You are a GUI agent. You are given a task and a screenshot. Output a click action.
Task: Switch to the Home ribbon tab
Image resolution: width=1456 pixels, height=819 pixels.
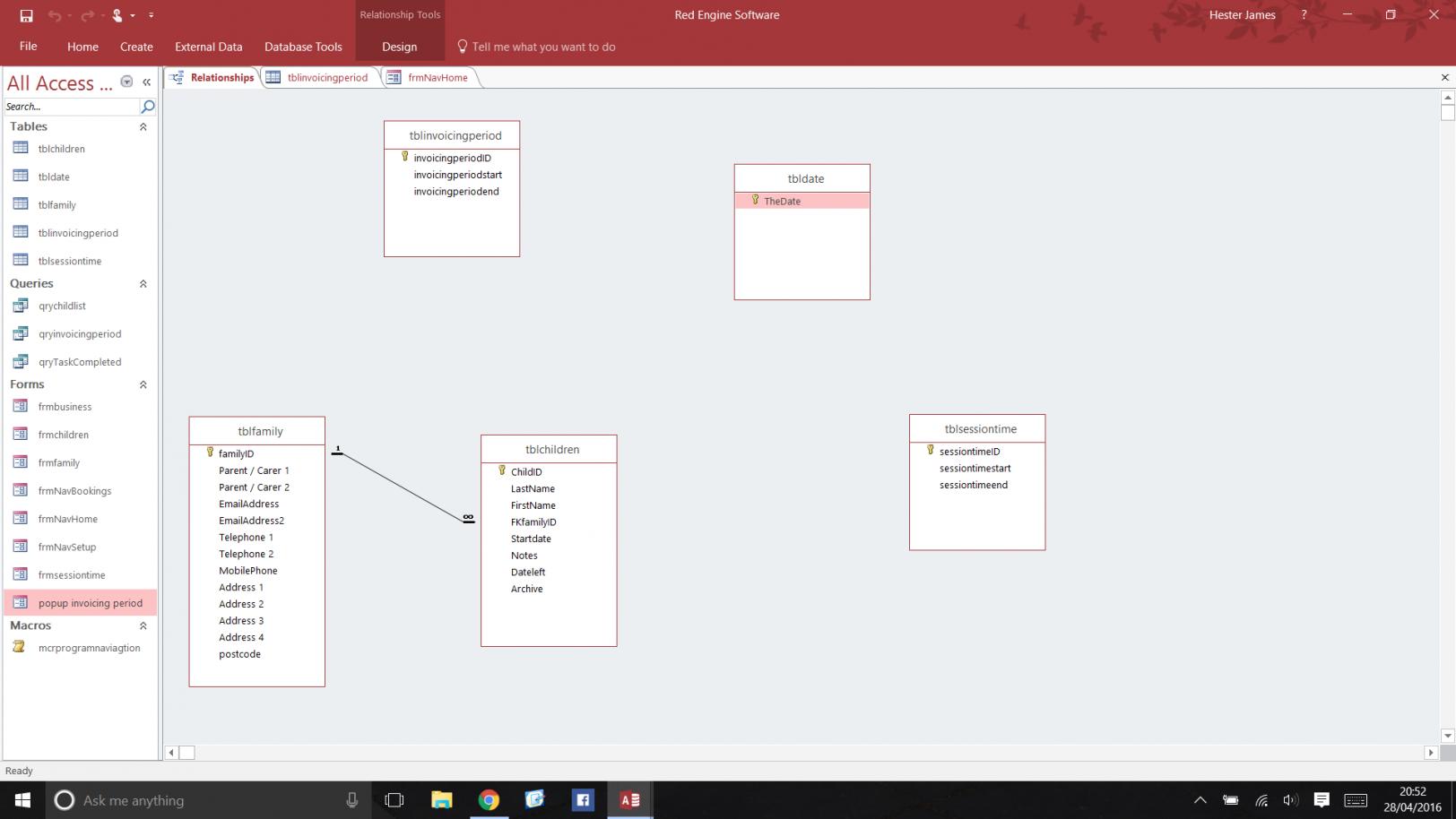click(82, 47)
